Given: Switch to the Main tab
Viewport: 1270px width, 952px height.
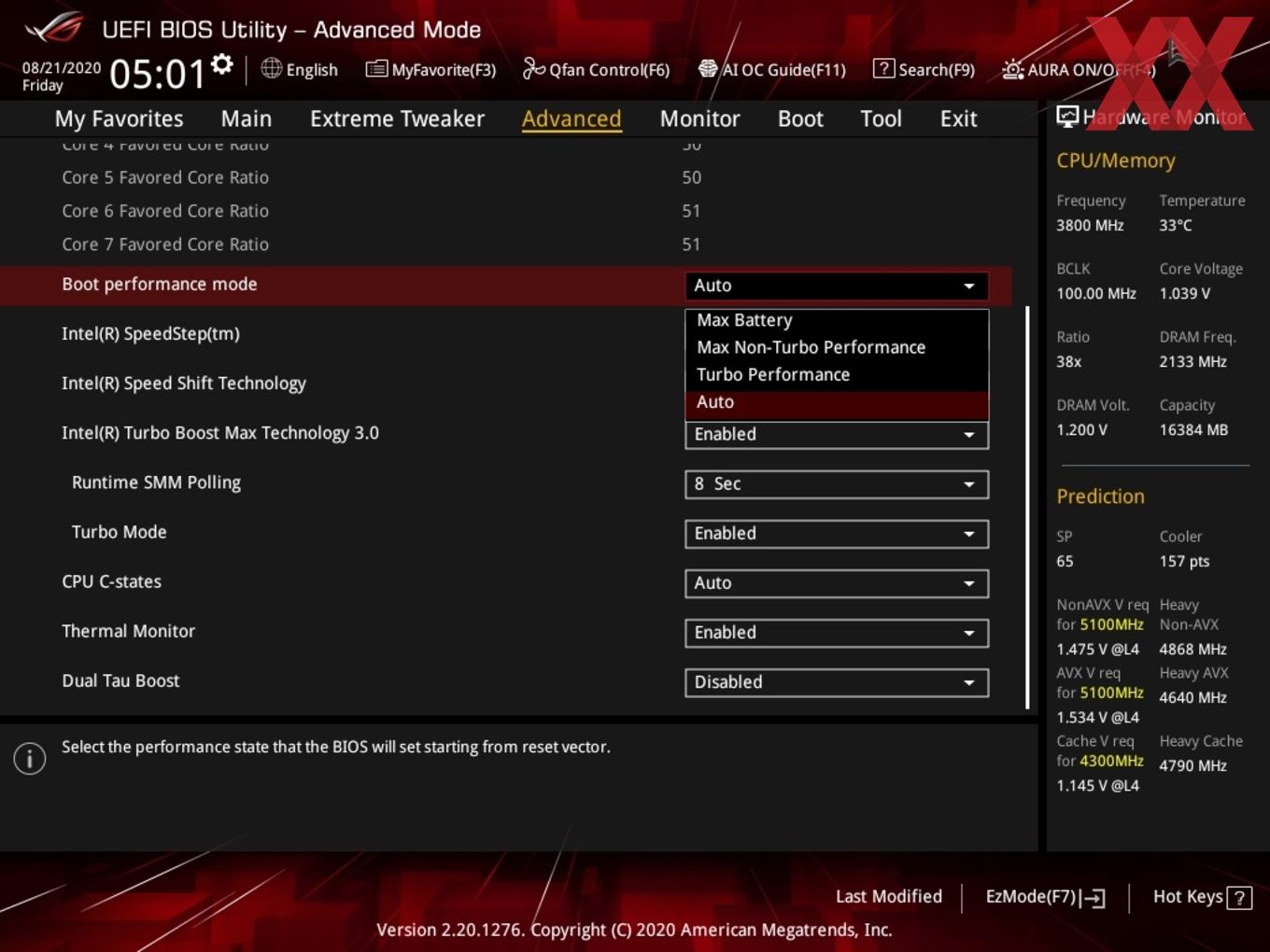Looking at the screenshot, I should 247,119.
